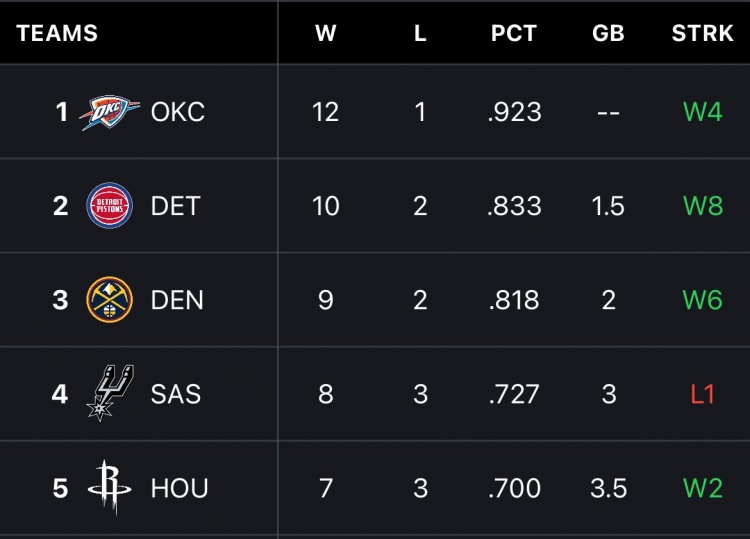Click Houston's 3.5 games back value

[x=608, y=488]
